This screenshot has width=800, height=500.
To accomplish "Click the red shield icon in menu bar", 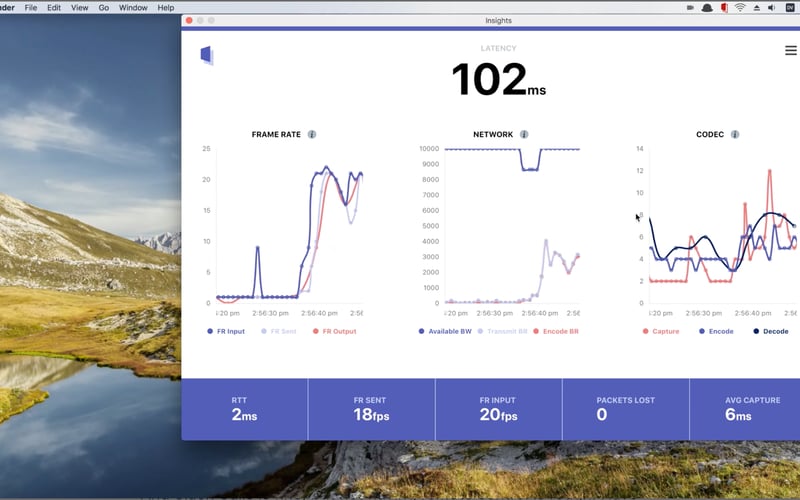I will (x=723, y=8).
